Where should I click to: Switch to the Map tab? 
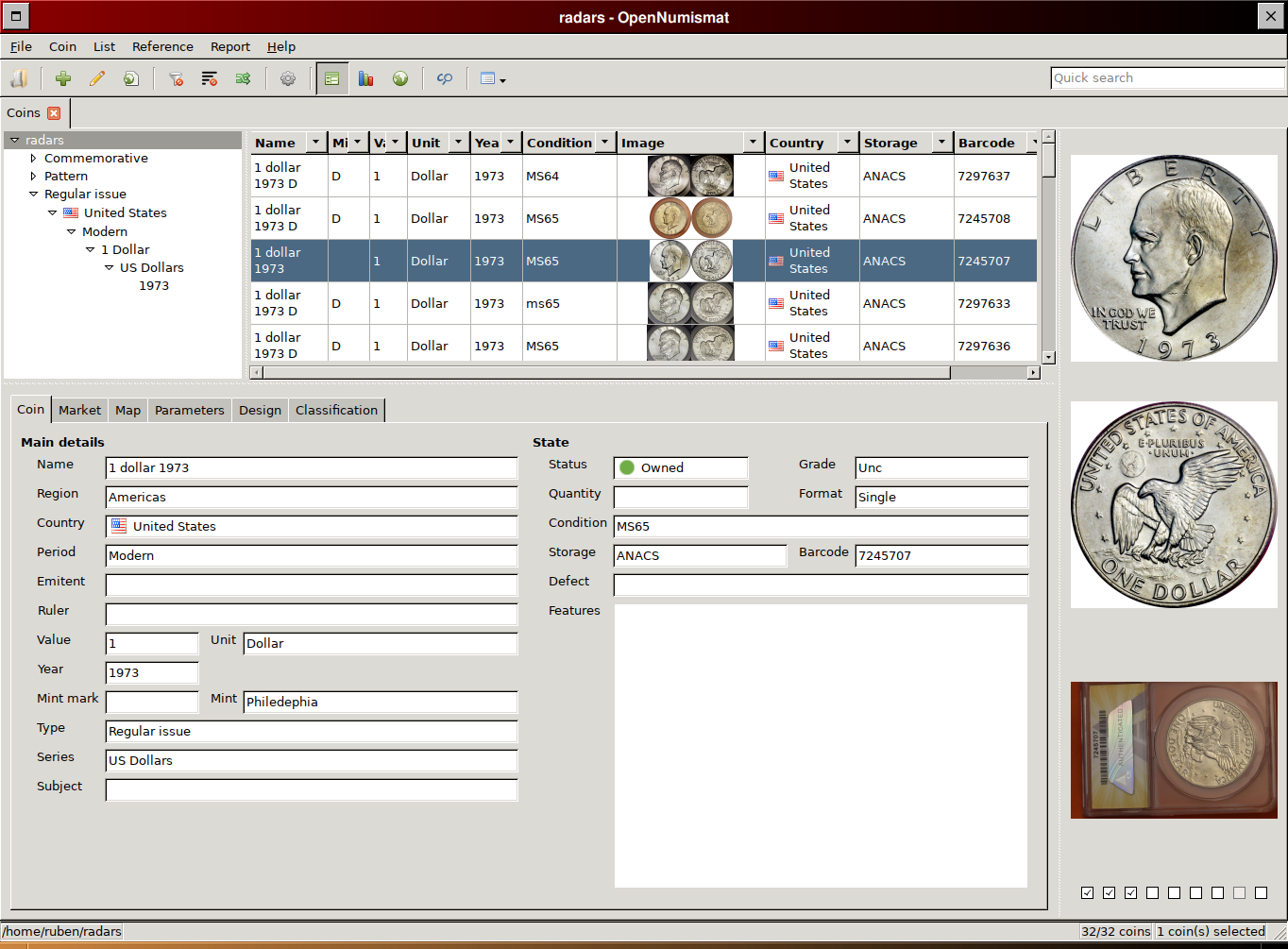coord(127,410)
